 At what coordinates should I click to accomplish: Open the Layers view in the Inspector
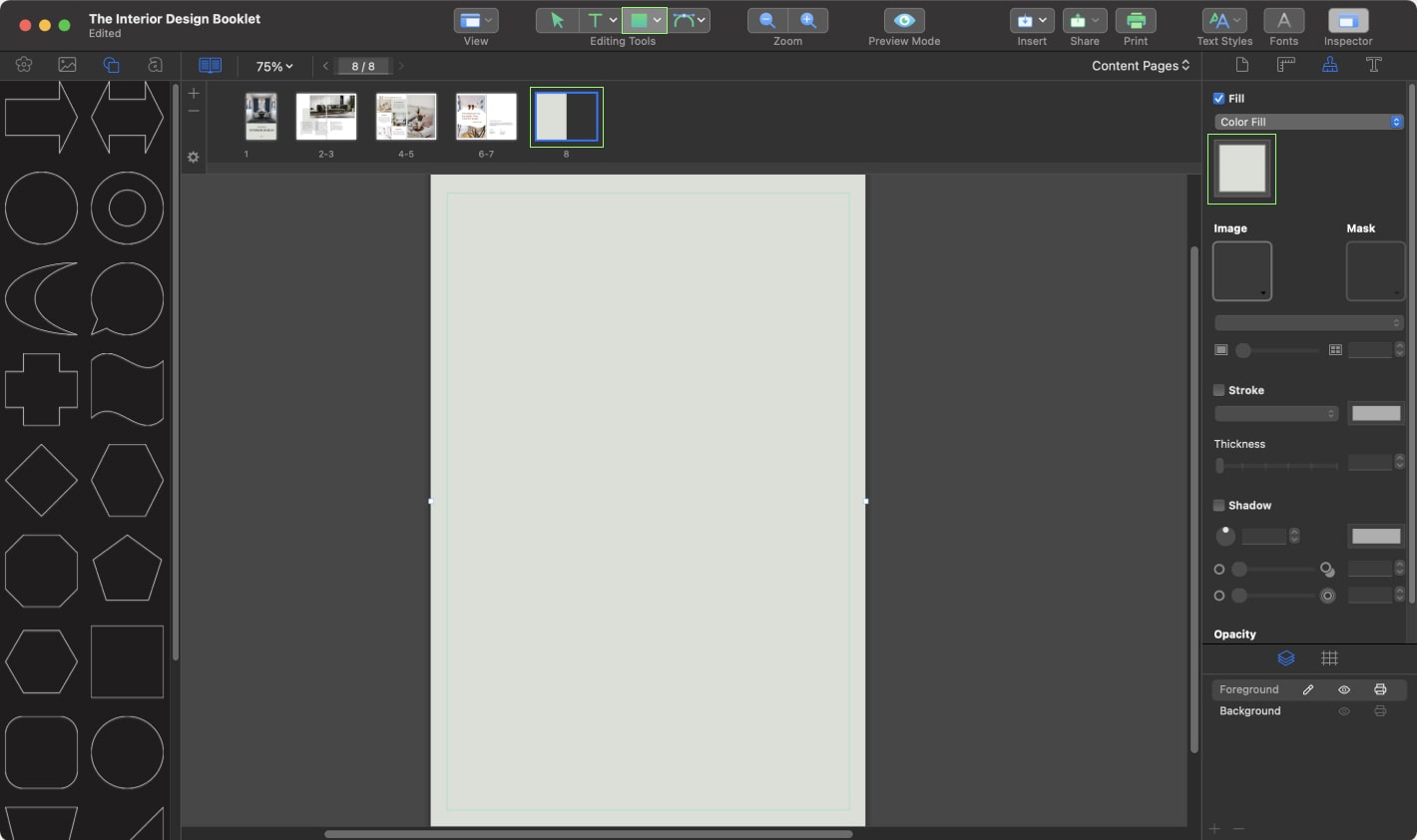click(1285, 657)
